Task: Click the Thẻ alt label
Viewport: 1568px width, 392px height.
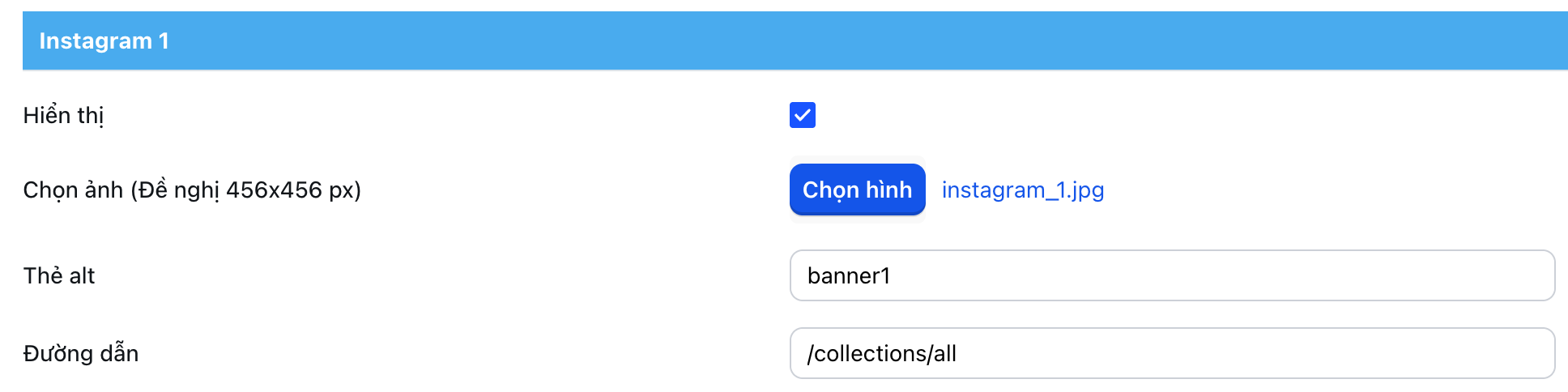Action: 59,276
